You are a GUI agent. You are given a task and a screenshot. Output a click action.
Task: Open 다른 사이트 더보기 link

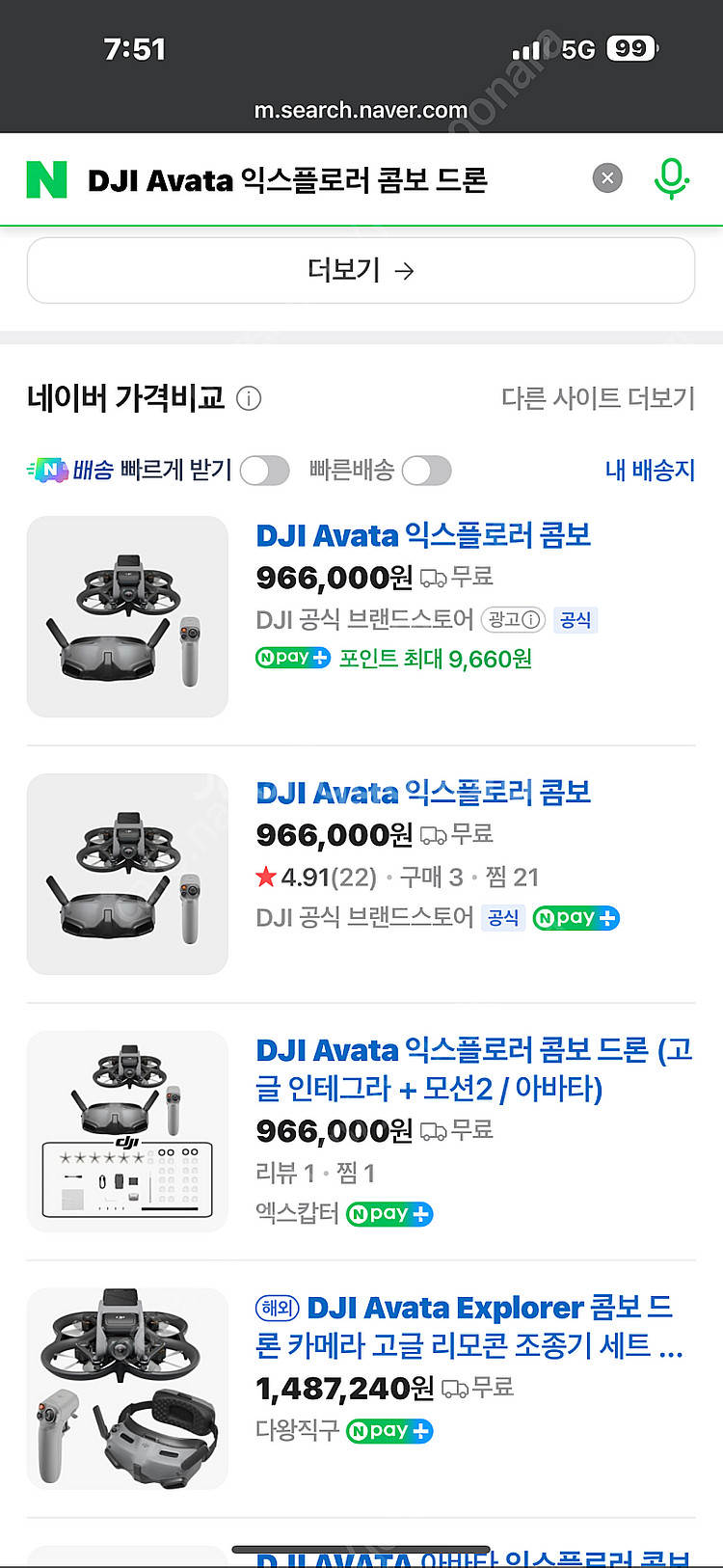[598, 398]
